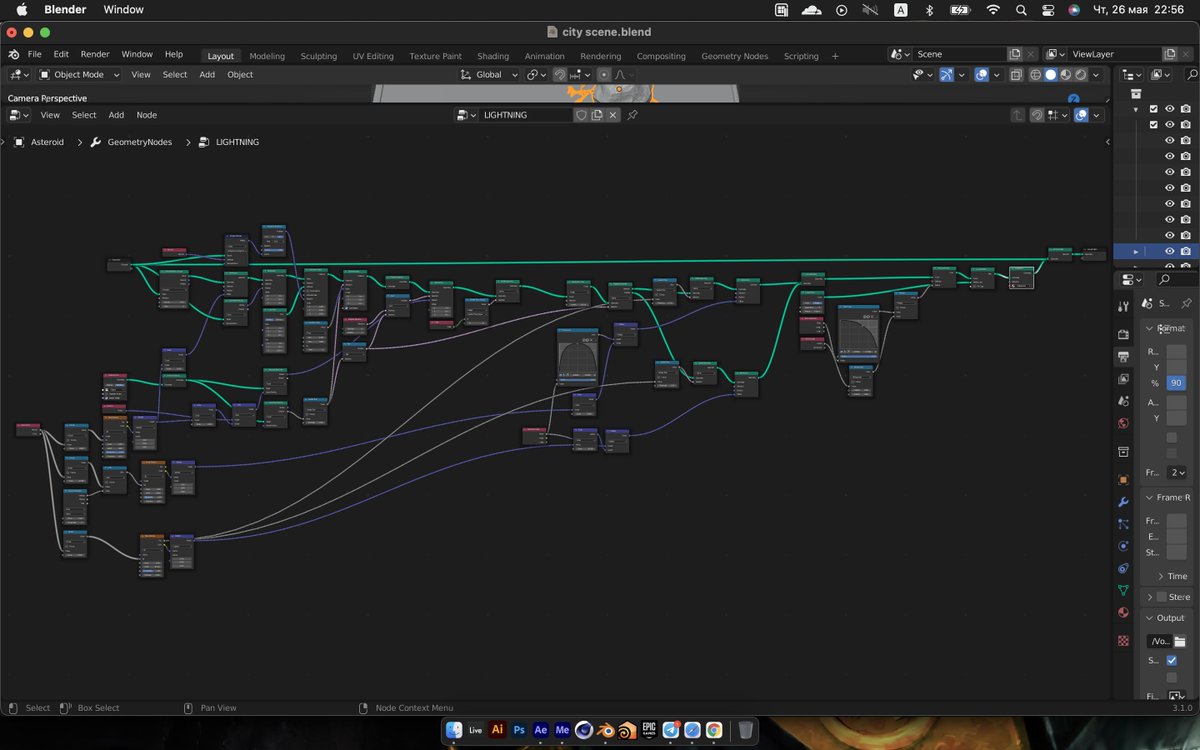Open the Render properties tab icon
This screenshot has width=1200, height=750.
point(1123,334)
